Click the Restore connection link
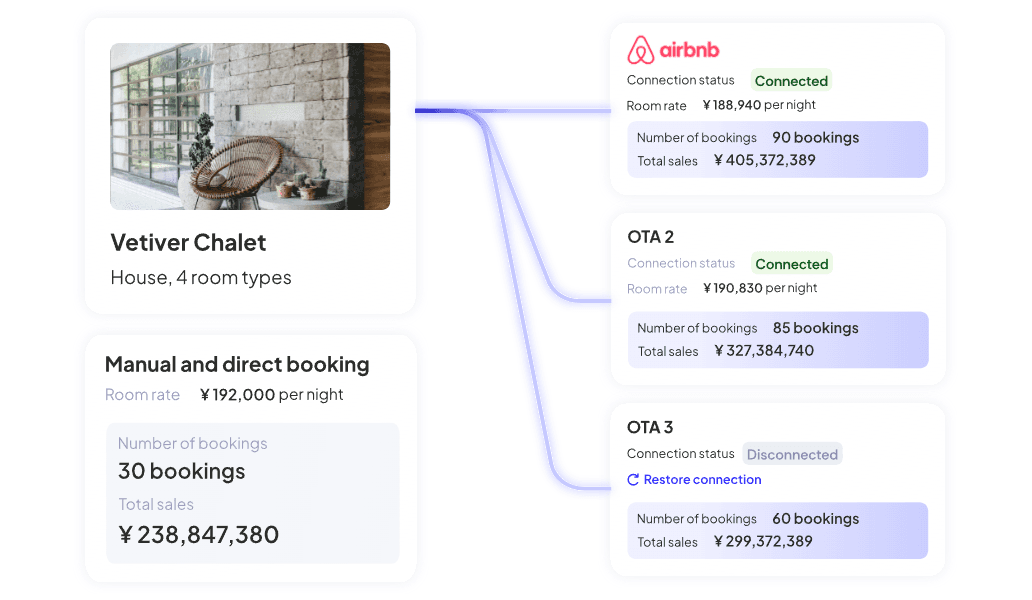The height and width of the screenshot is (600, 1032). tap(694, 480)
